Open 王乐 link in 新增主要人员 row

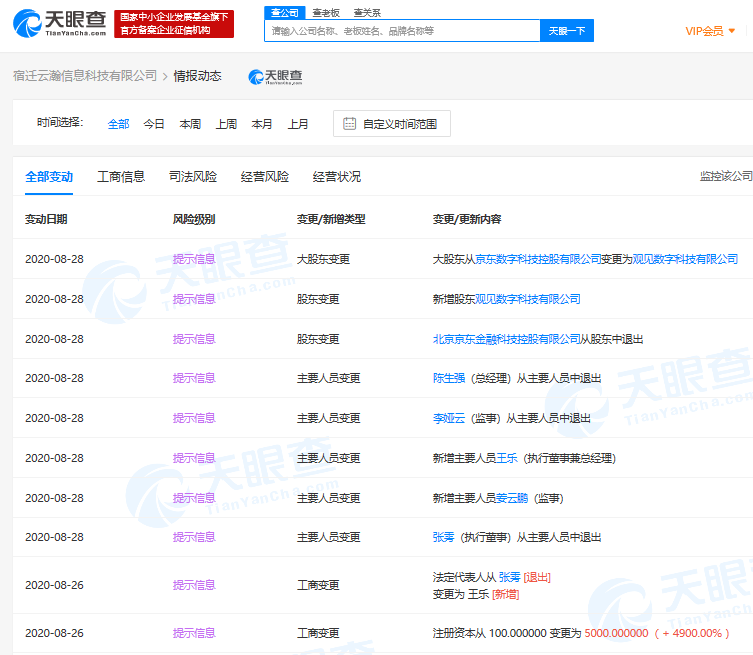(x=507, y=458)
